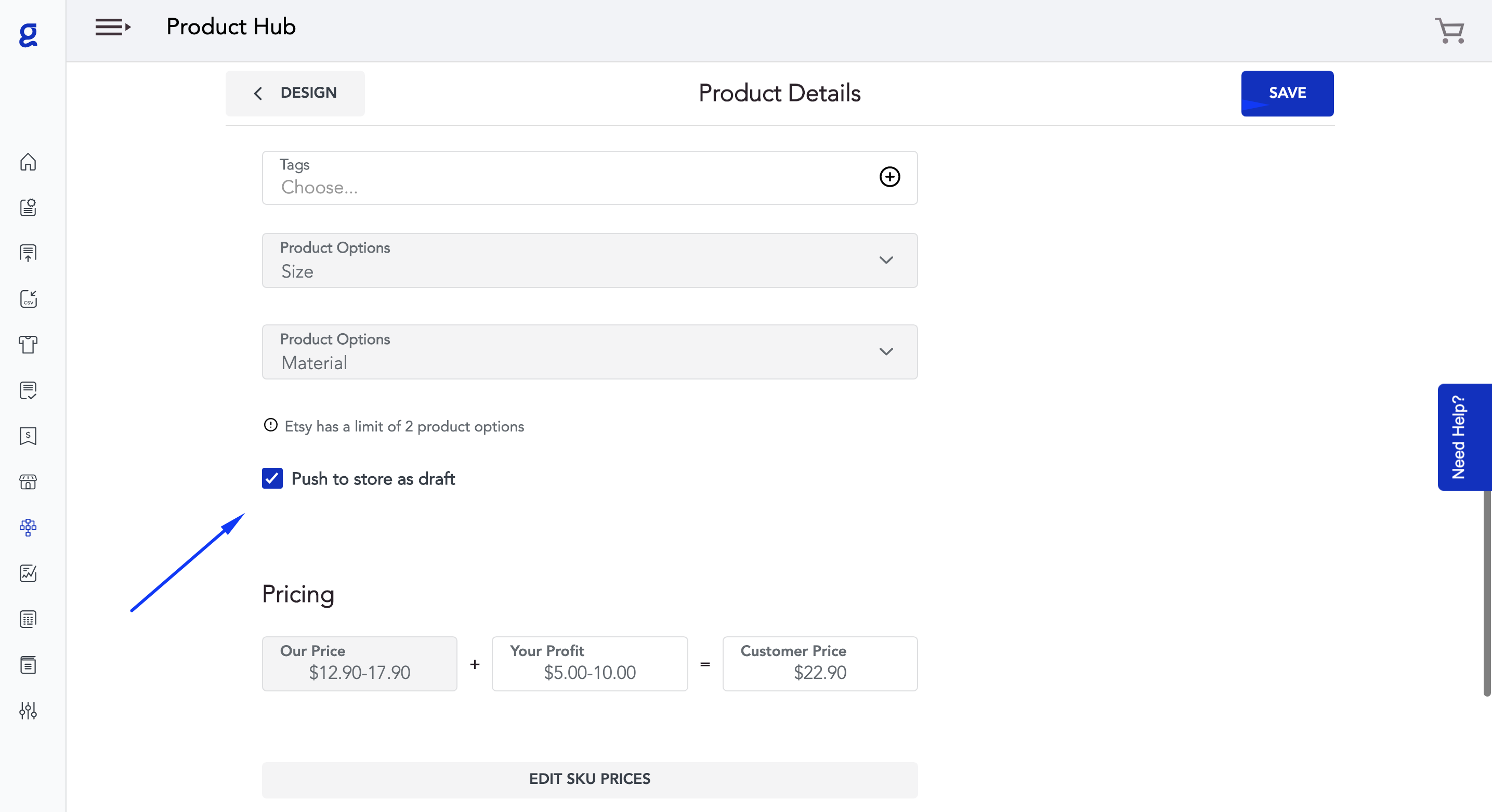
Task: Open the analytics chart sidebar icon
Action: pyautogui.click(x=28, y=573)
